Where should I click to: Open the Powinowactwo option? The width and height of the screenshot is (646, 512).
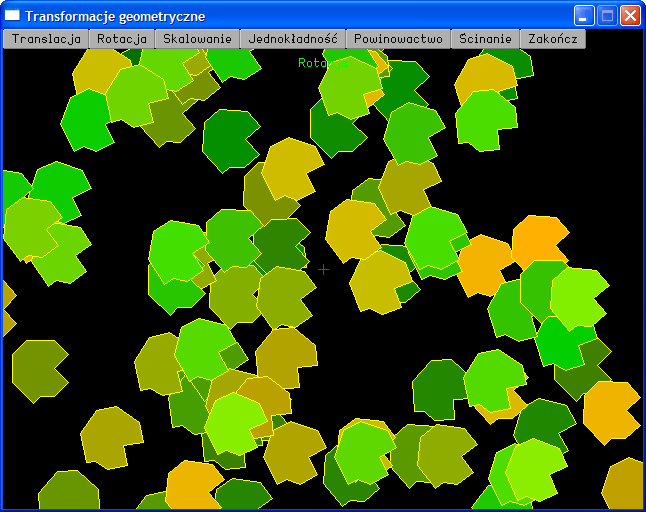[x=398, y=39]
